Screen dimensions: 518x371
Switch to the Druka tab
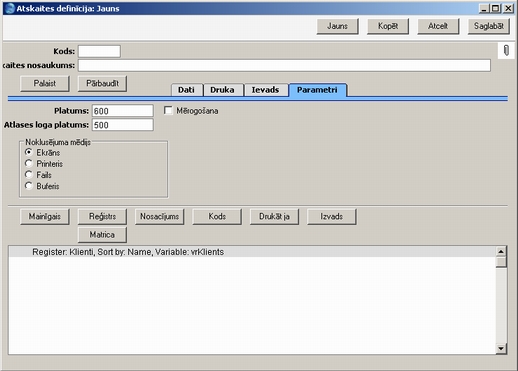click(222, 90)
